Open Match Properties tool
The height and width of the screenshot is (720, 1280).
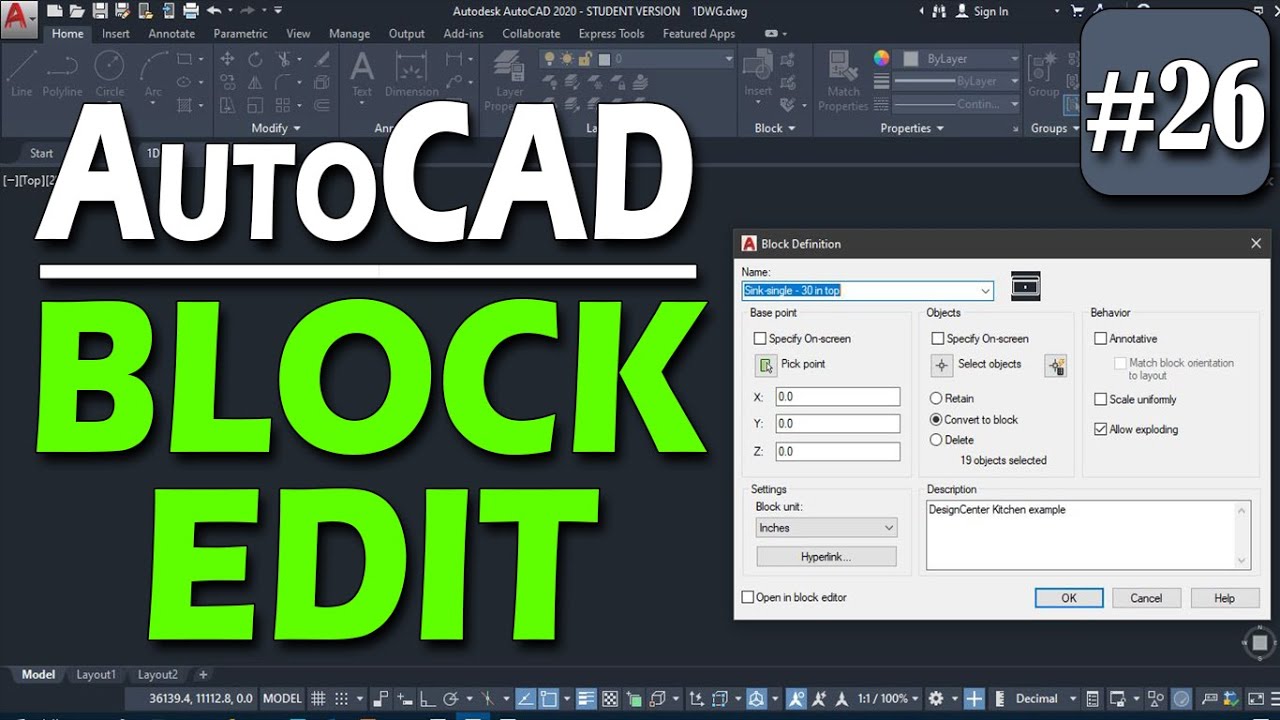[x=843, y=80]
